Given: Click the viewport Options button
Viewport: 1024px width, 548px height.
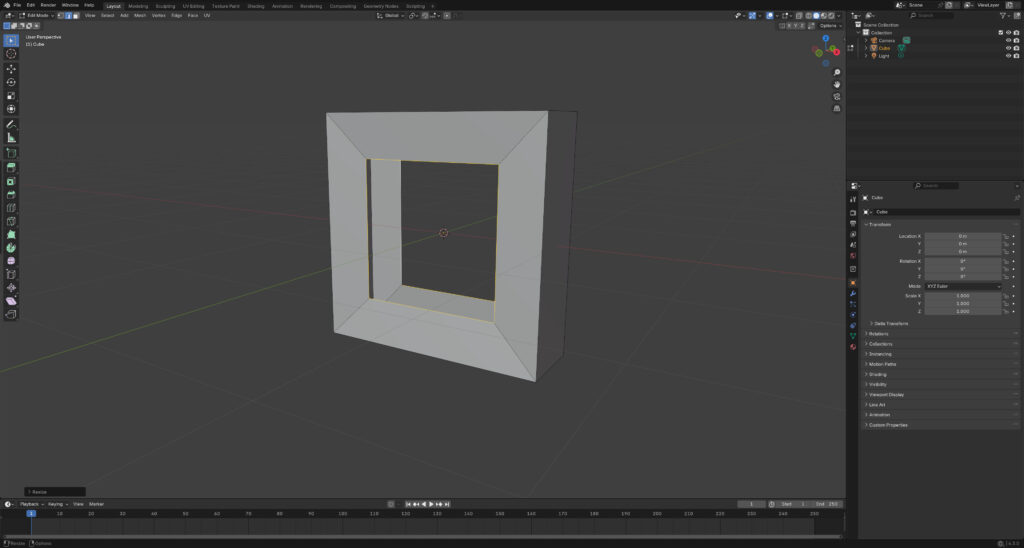Looking at the screenshot, I should pos(829,25).
